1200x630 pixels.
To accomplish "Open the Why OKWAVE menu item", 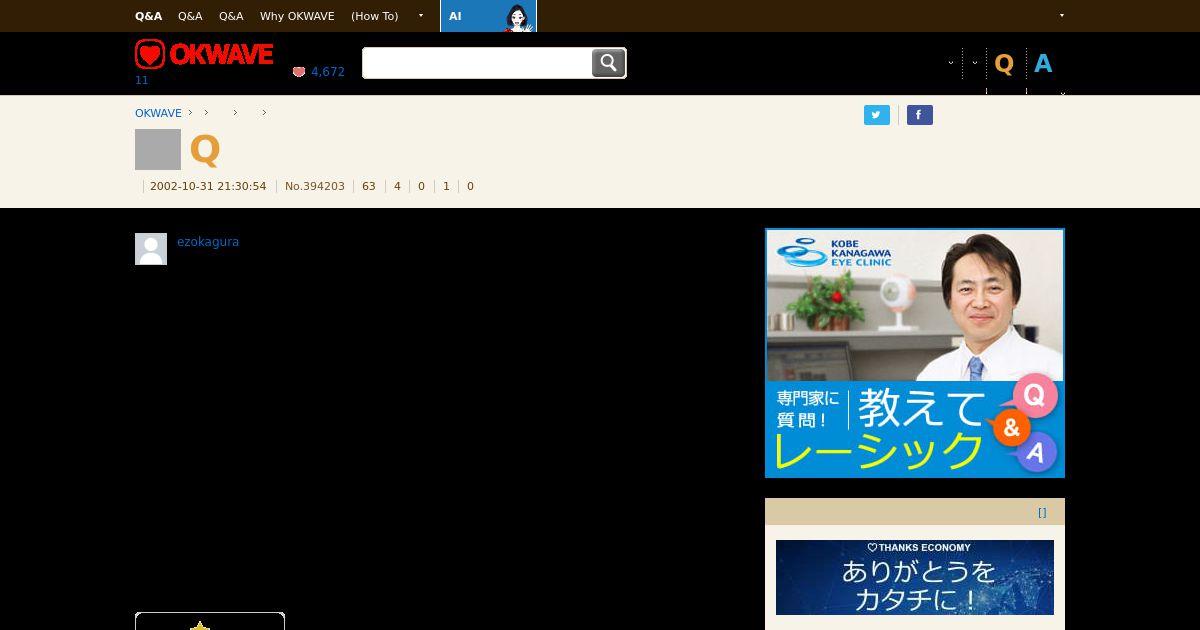I will (297, 16).
